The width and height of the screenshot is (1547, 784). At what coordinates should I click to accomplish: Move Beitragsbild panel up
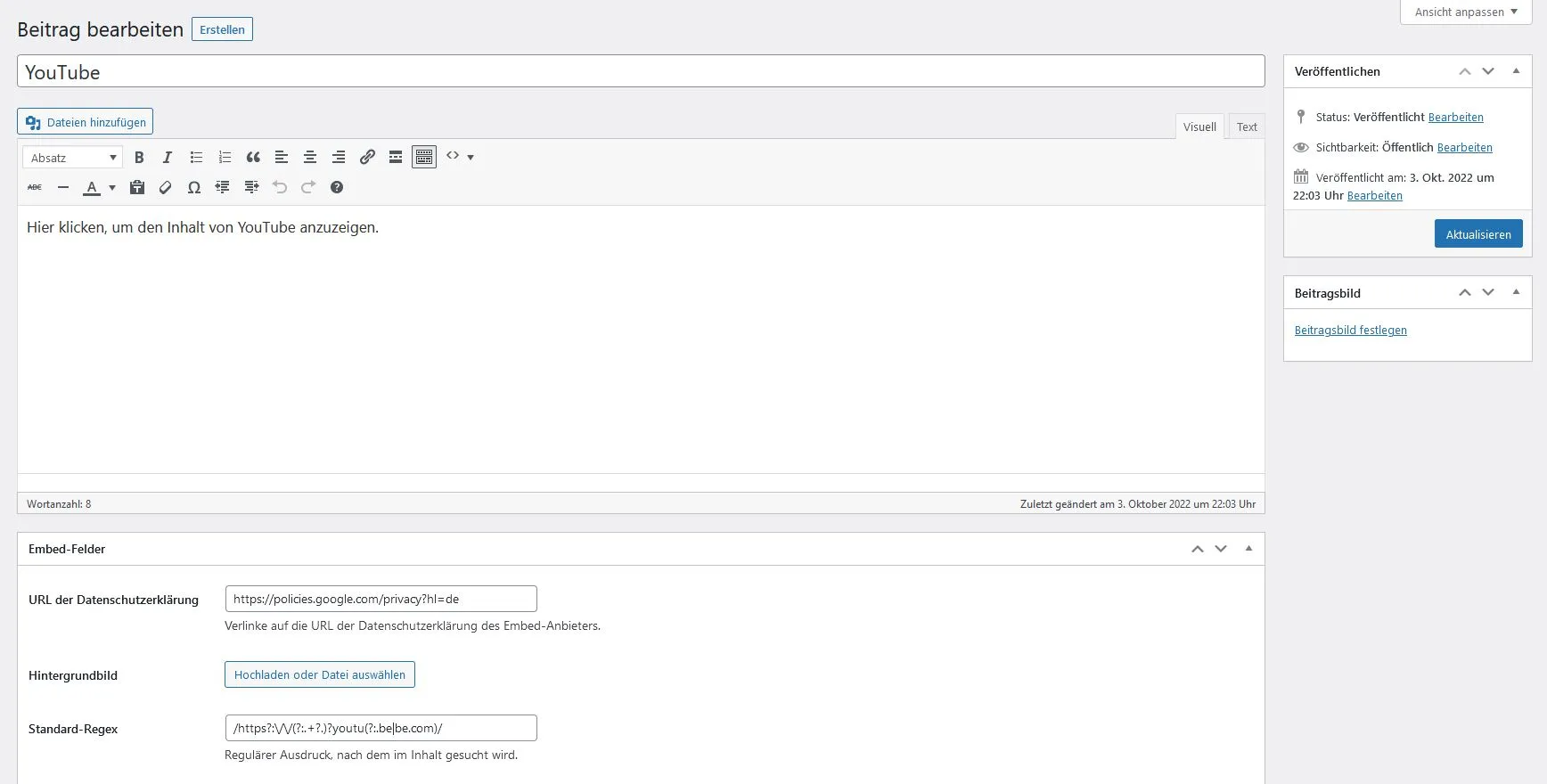(1464, 292)
